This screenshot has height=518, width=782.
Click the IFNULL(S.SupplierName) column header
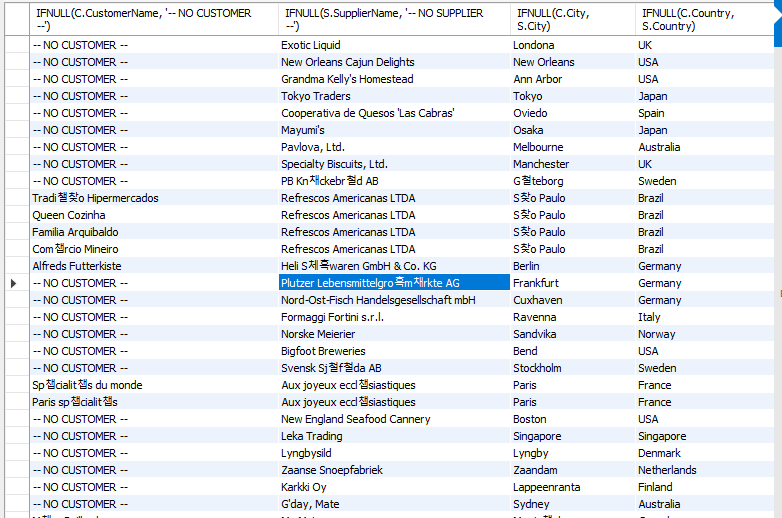[x=394, y=19]
